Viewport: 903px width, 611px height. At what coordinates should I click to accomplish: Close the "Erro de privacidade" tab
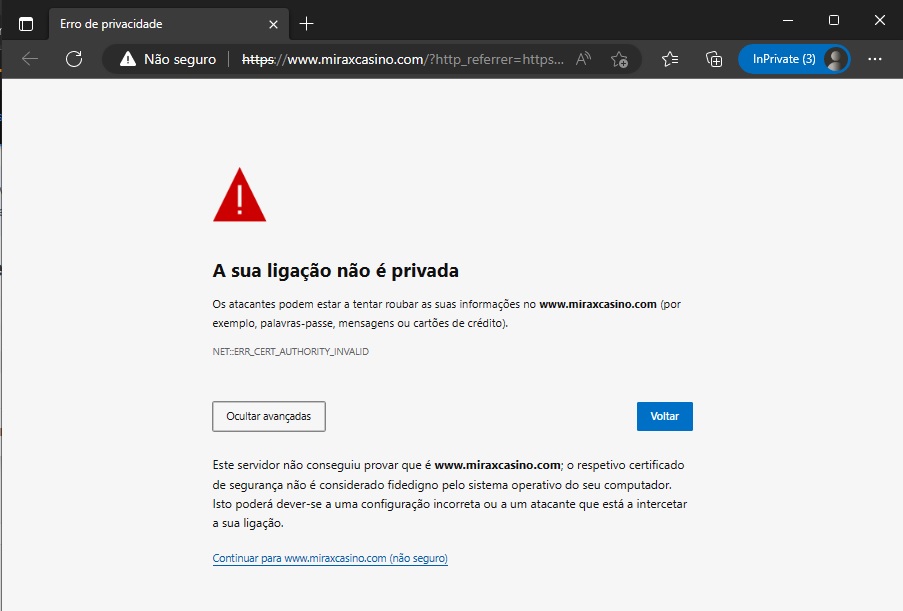(x=273, y=24)
